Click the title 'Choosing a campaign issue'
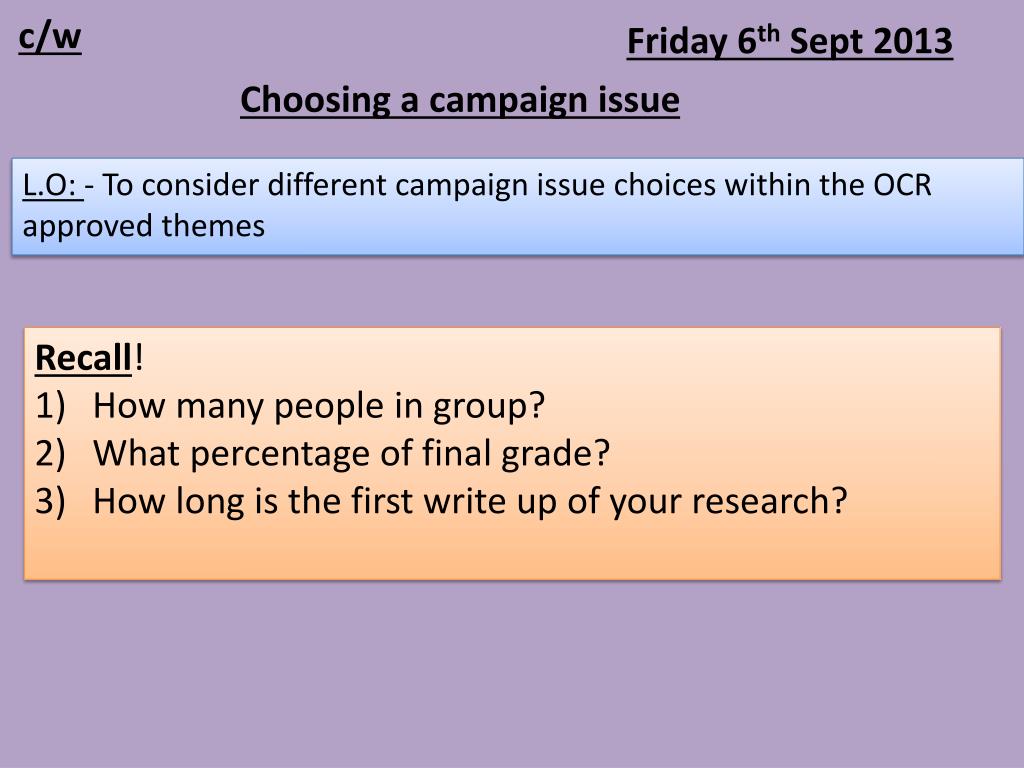This screenshot has width=1024, height=768. pos(460,101)
